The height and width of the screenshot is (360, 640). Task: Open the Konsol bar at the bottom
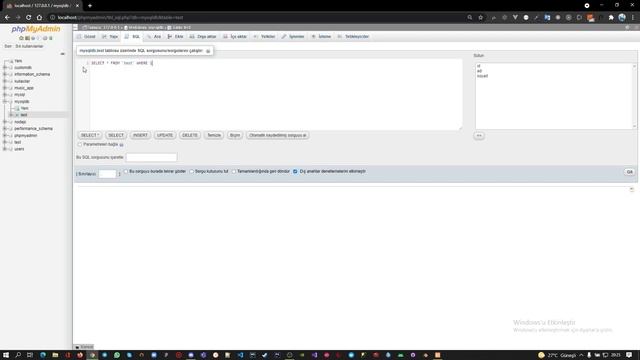click(x=84, y=347)
